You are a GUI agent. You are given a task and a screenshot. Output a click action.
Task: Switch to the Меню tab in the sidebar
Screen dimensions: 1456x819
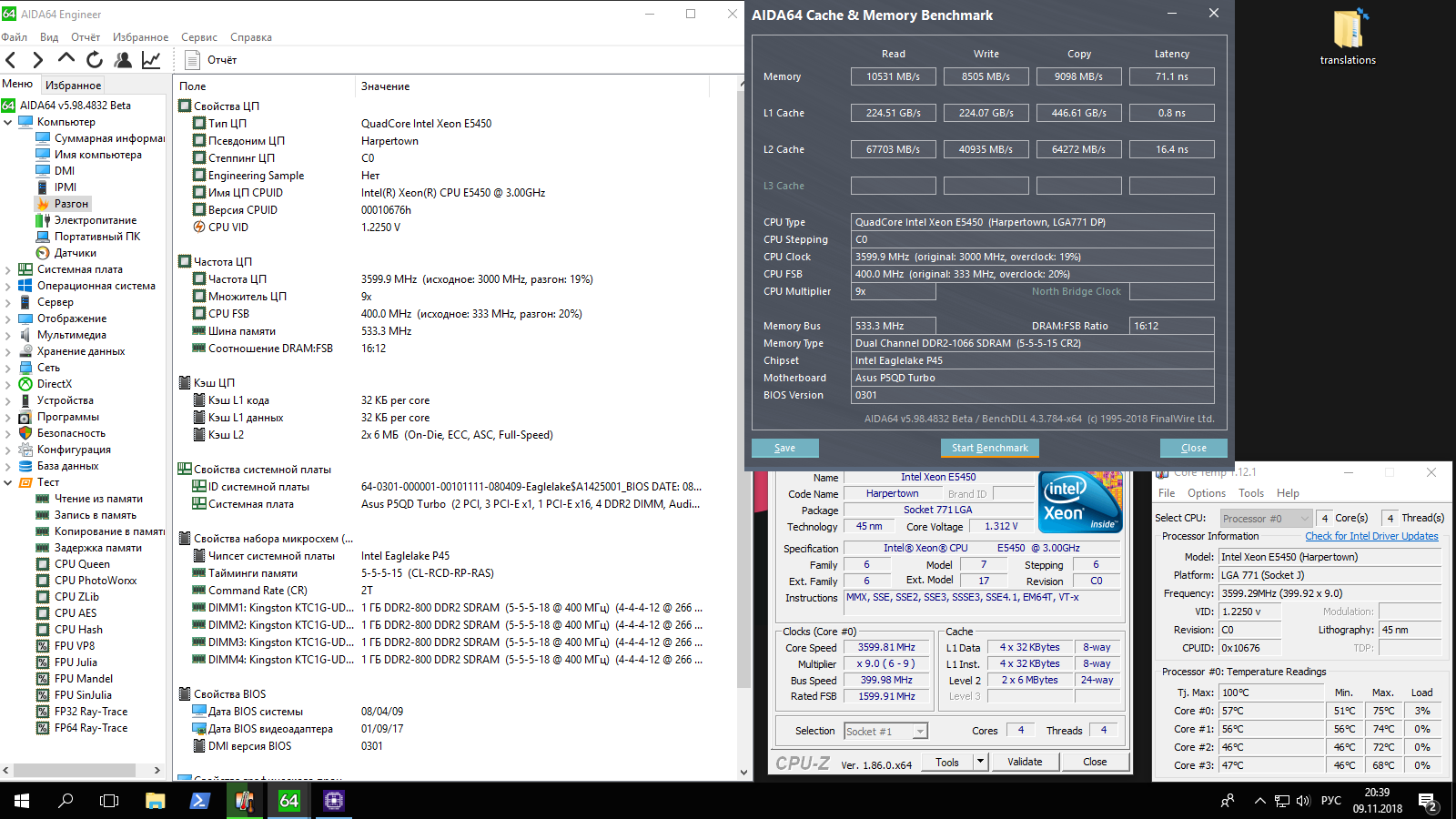(17, 84)
